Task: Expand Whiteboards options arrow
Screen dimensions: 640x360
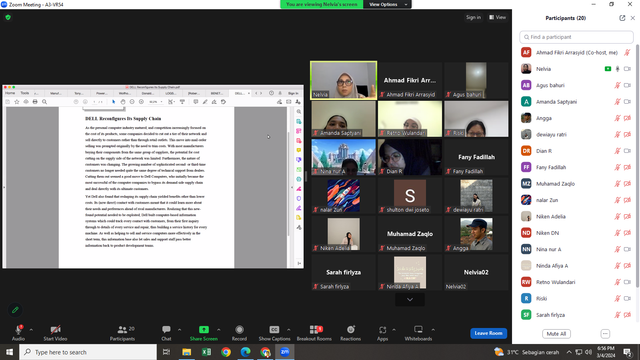Action: 433,329
